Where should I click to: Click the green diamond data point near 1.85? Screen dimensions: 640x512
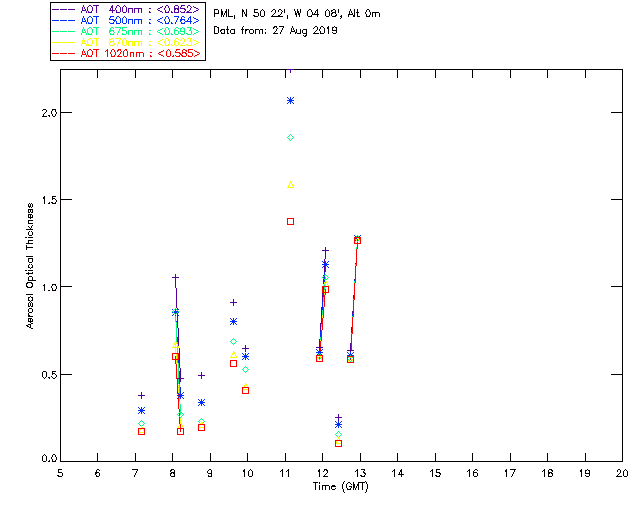pos(290,138)
